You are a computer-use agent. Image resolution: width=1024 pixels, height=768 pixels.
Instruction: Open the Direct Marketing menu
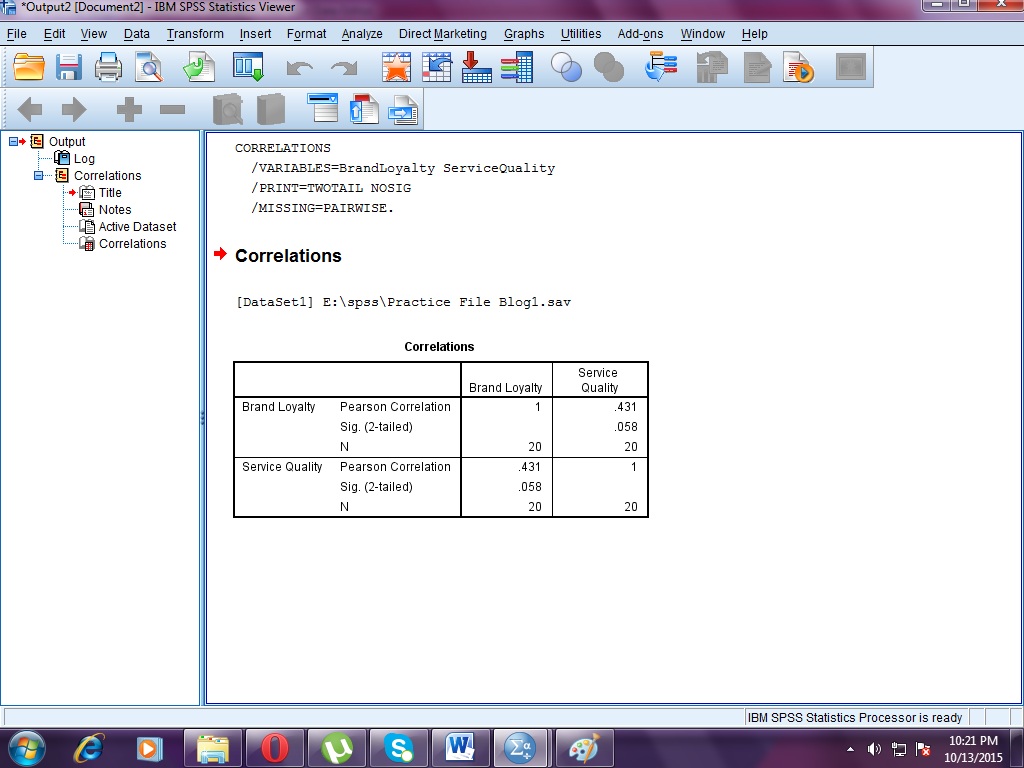pyautogui.click(x=442, y=33)
